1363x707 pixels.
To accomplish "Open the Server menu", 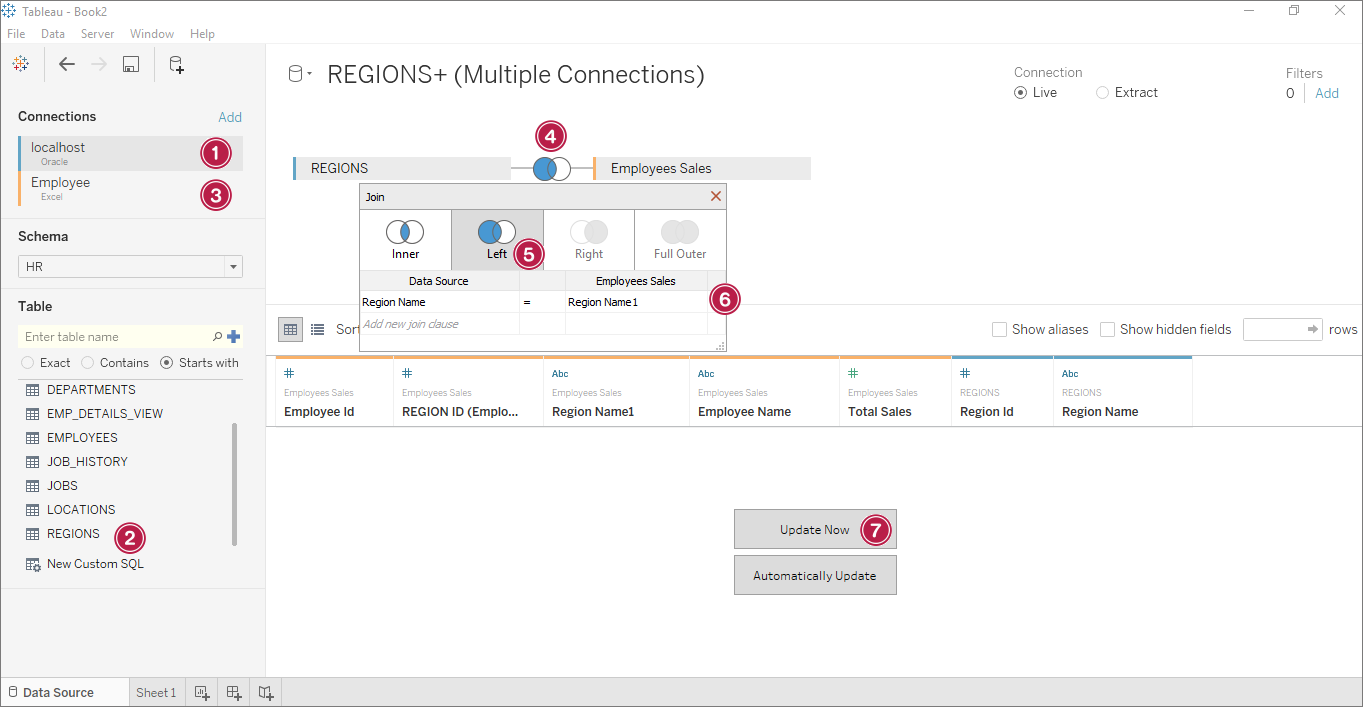I will [x=97, y=34].
